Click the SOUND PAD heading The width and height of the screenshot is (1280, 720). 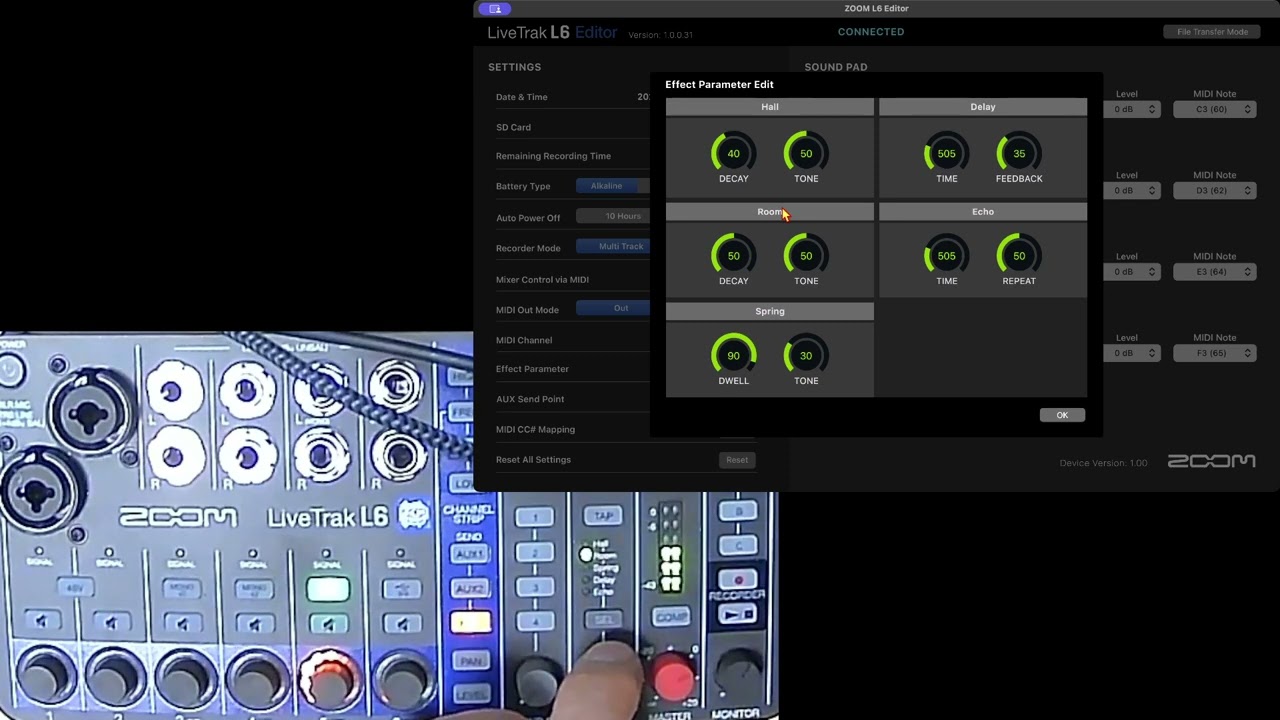coord(836,67)
